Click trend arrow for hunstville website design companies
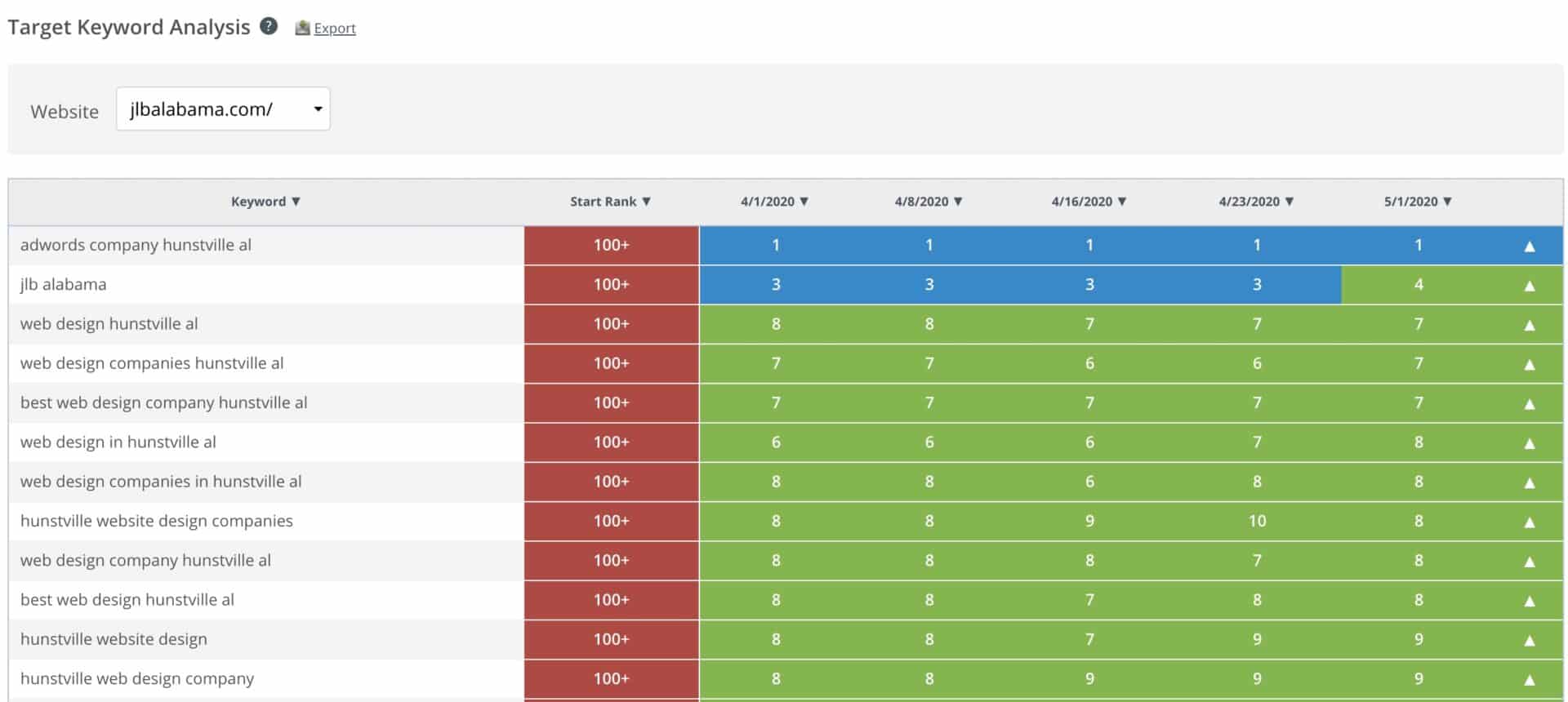Screen dimensions: 1568x702 click(1530, 522)
